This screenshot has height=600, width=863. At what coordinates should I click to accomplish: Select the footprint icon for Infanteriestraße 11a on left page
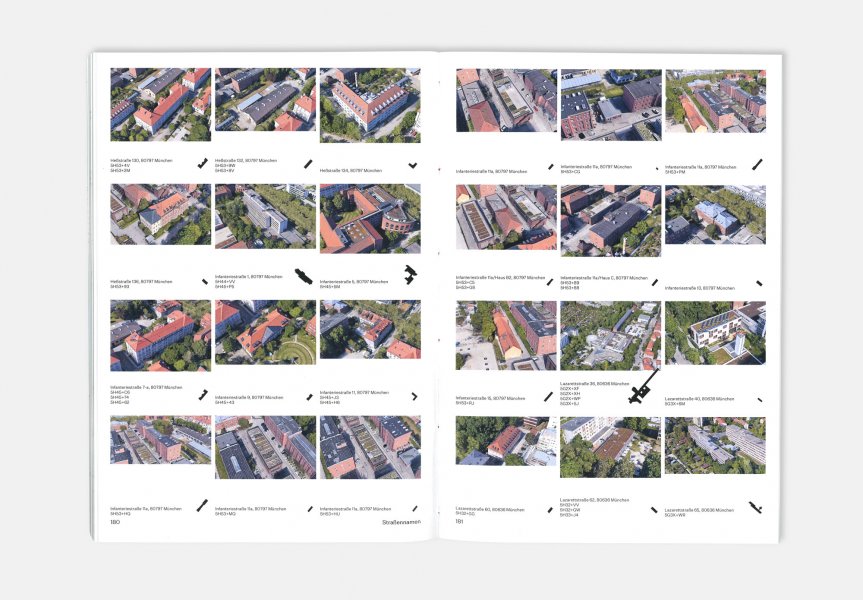point(202,506)
